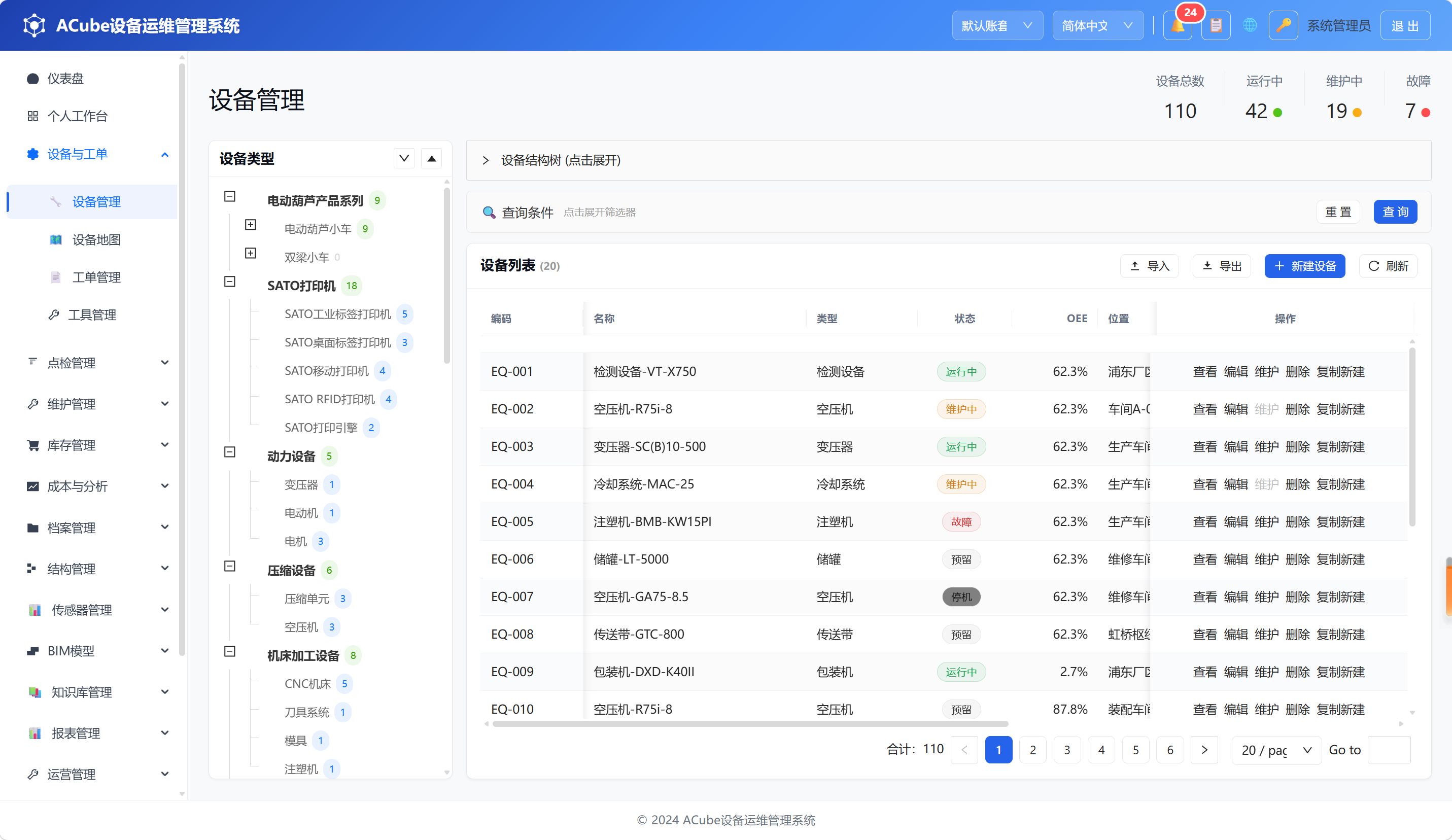
Task: Open 工具管理 in the sidebar
Action: pyautogui.click(x=92, y=314)
